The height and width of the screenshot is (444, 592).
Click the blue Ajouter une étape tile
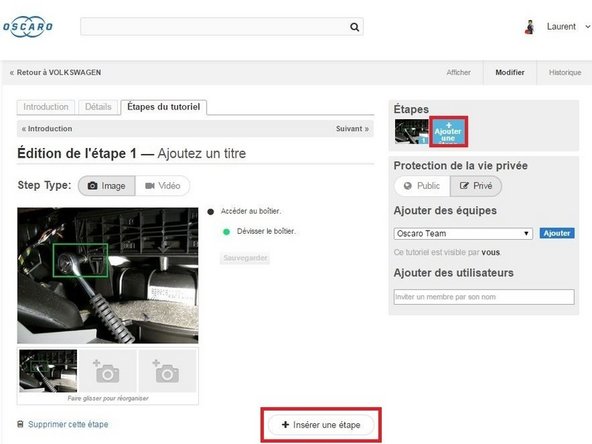pyautogui.click(x=448, y=131)
